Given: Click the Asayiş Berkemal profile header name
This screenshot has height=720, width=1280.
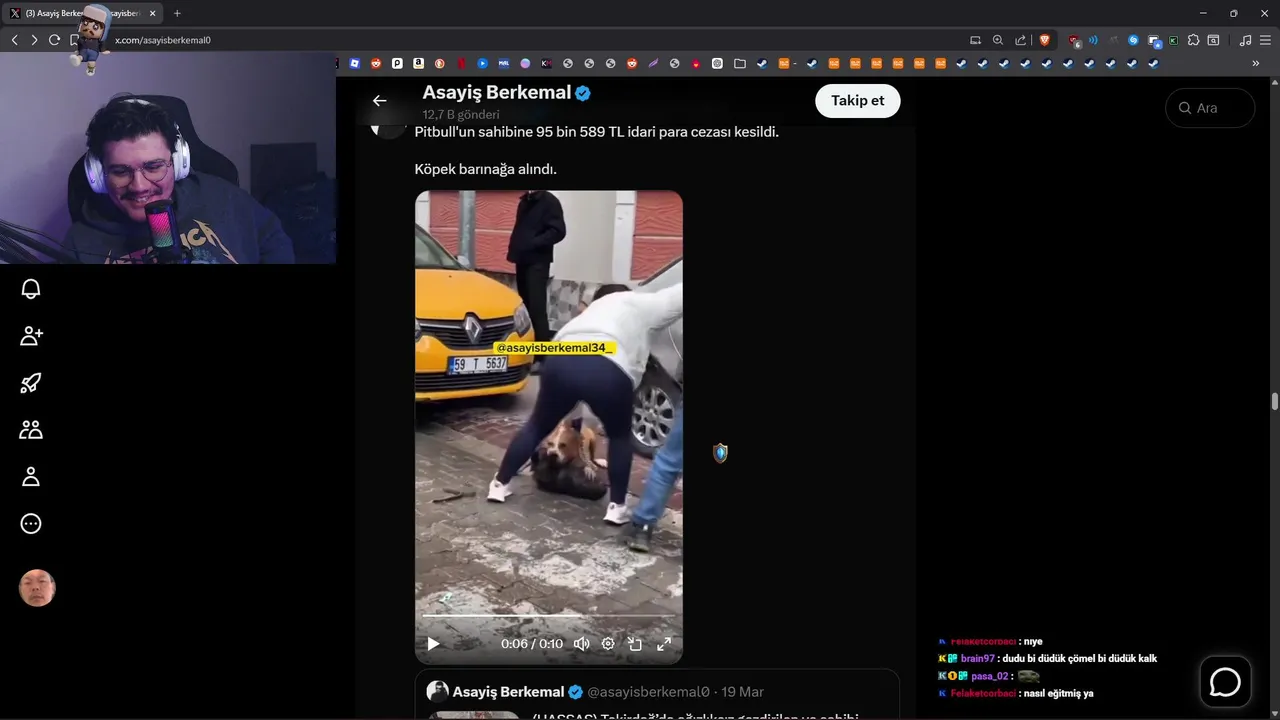Looking at the screenshot, I should tap(496, 92).
